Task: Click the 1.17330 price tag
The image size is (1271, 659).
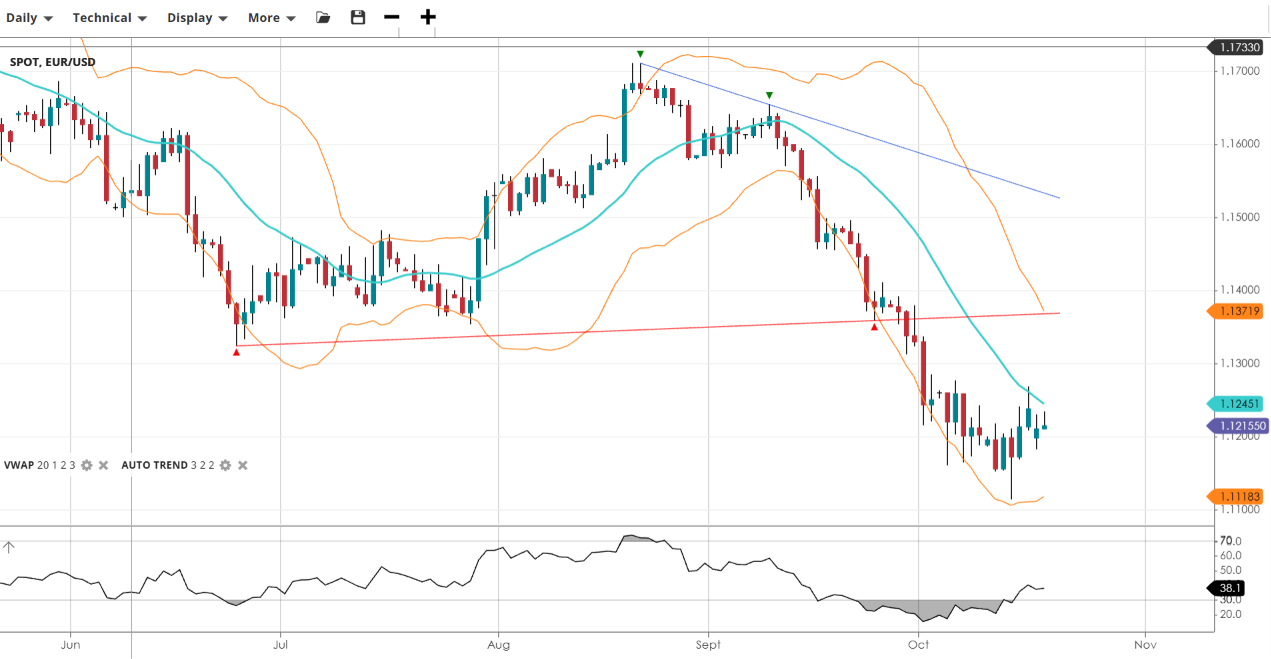Action: tap(1236, 47)
